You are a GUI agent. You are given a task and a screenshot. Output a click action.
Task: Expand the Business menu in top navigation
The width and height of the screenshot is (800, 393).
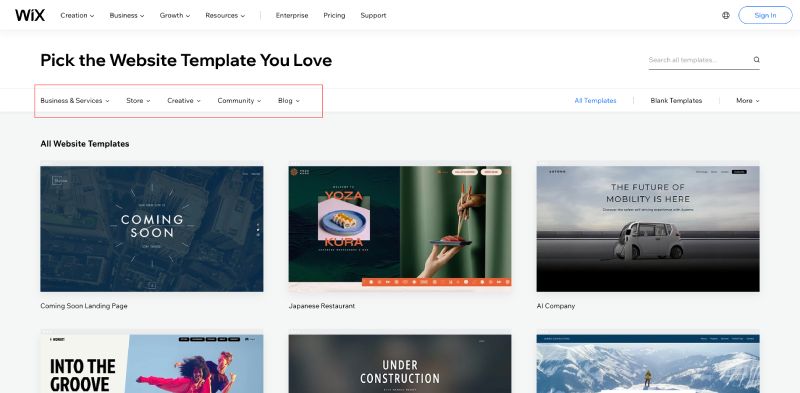[127, 15]
